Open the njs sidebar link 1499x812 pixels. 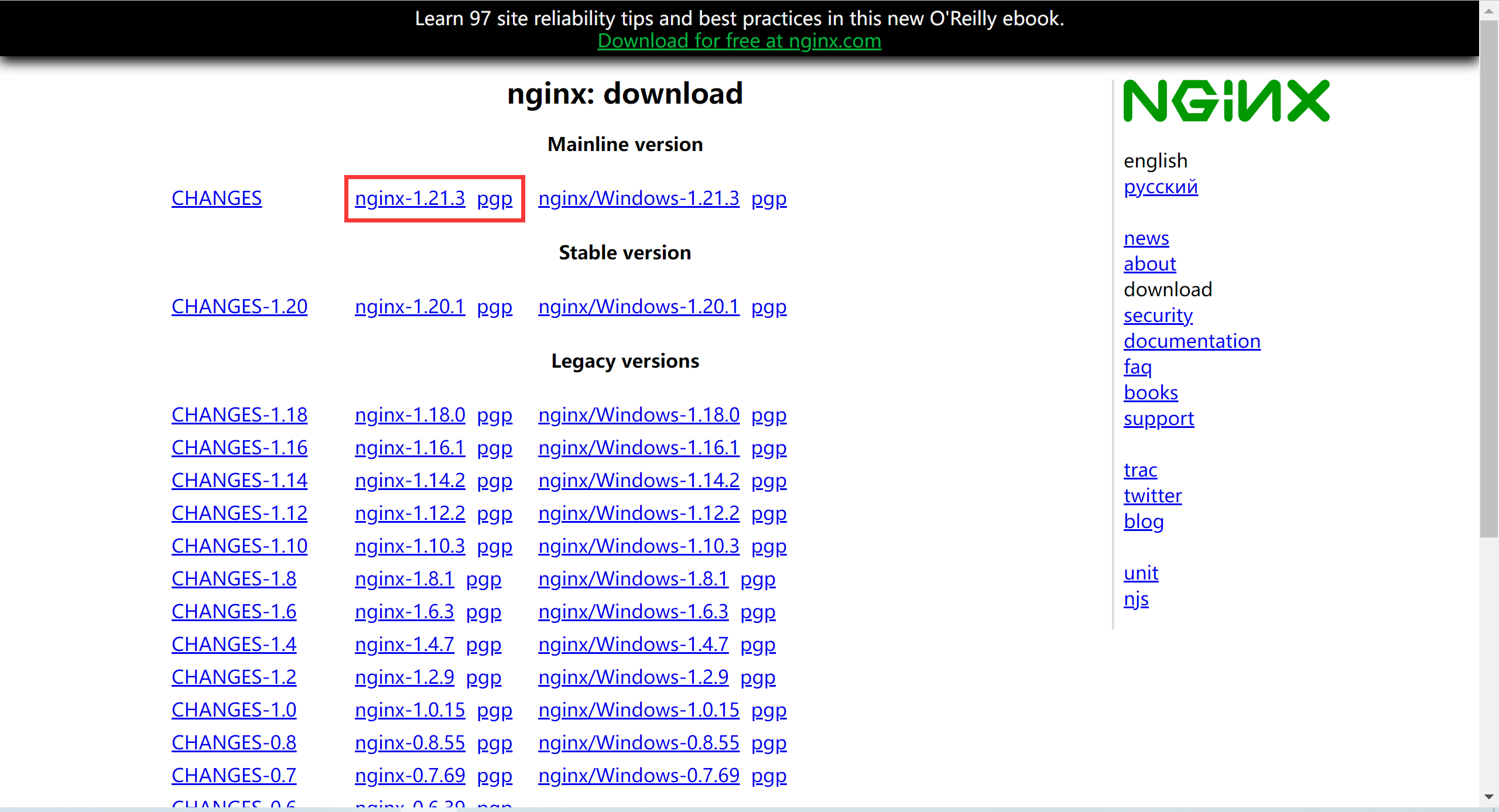(x=1135, y=599)
